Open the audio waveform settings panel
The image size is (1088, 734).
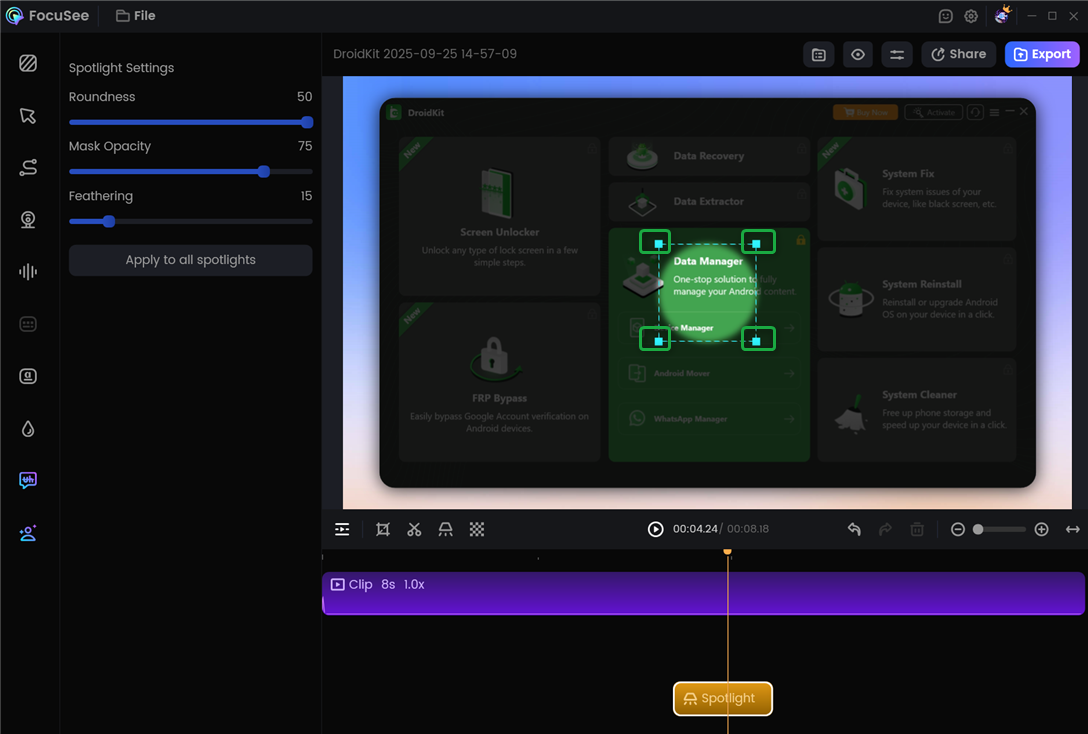coord(28,272)
